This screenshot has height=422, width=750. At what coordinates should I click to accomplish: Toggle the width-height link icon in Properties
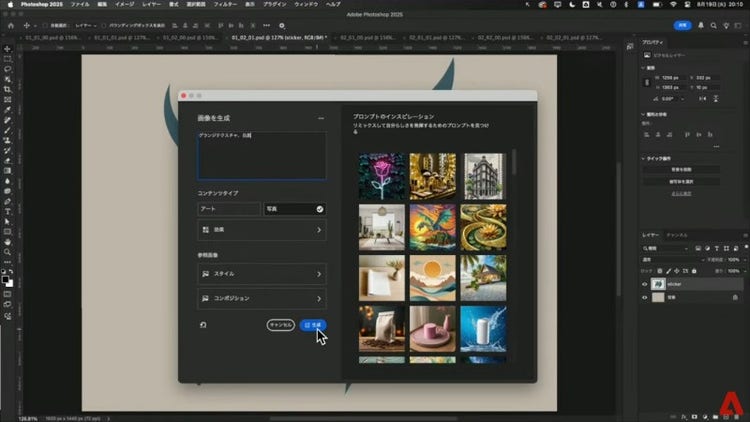(x=647, y=82)
